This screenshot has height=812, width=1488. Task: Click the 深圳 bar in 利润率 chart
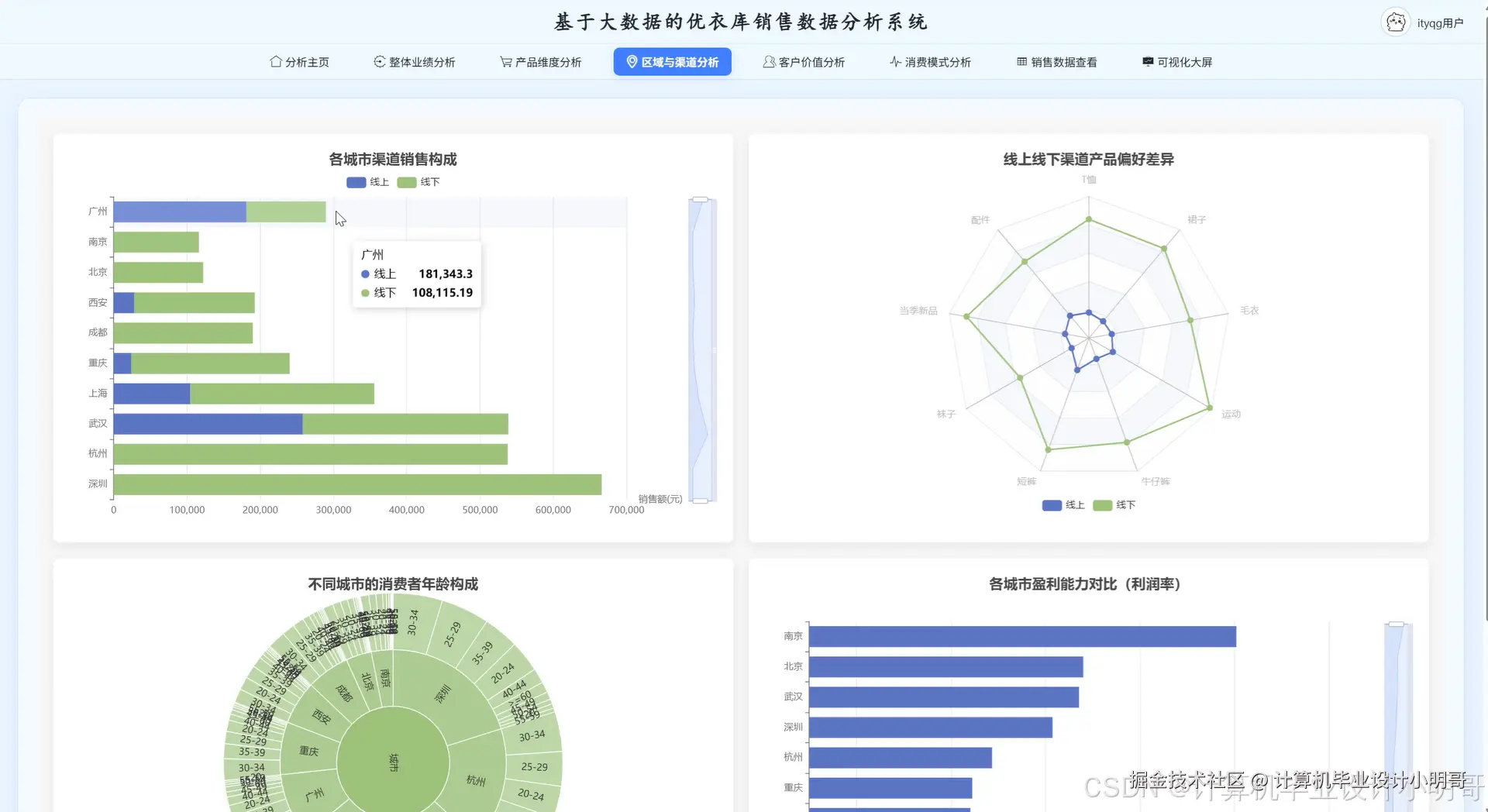pyautogui.click(x=931, y=728)
